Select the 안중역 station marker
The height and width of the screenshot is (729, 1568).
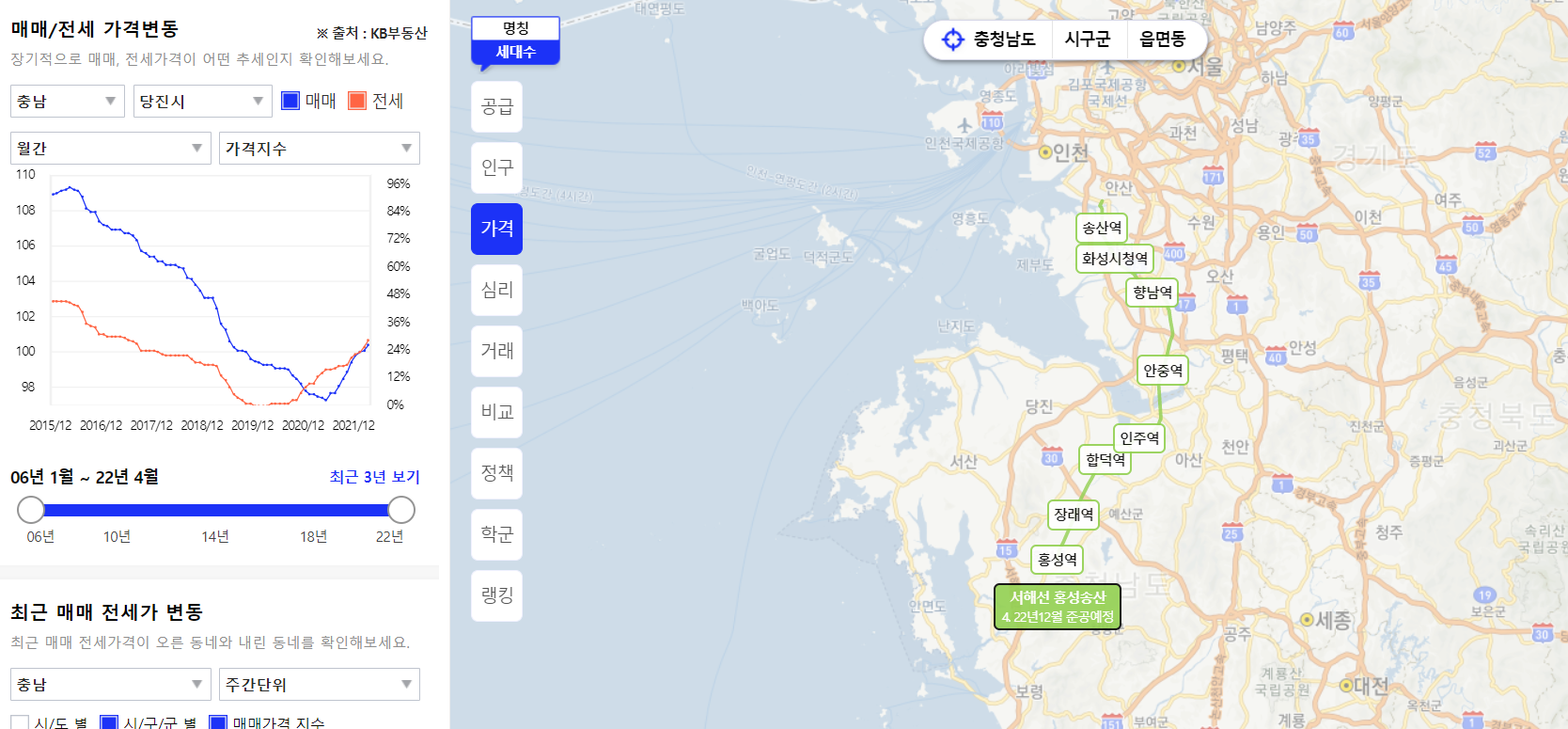coord(1163,371)
